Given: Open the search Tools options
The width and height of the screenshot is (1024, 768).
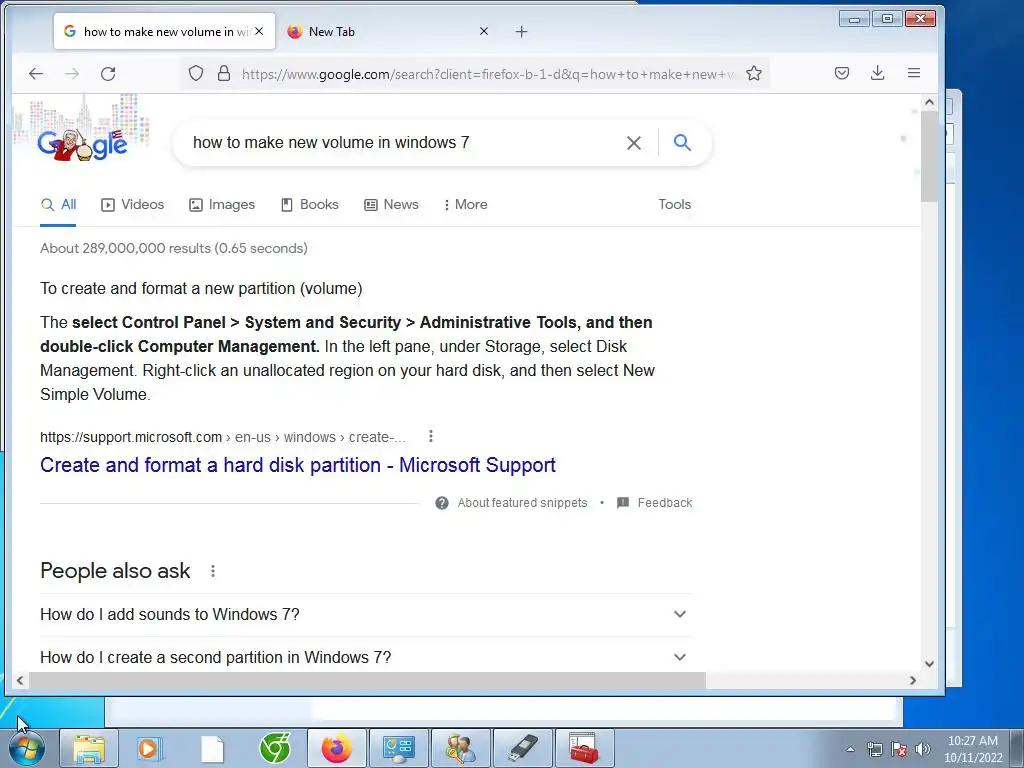Looking at the screenshot, I should pos(675,204).
